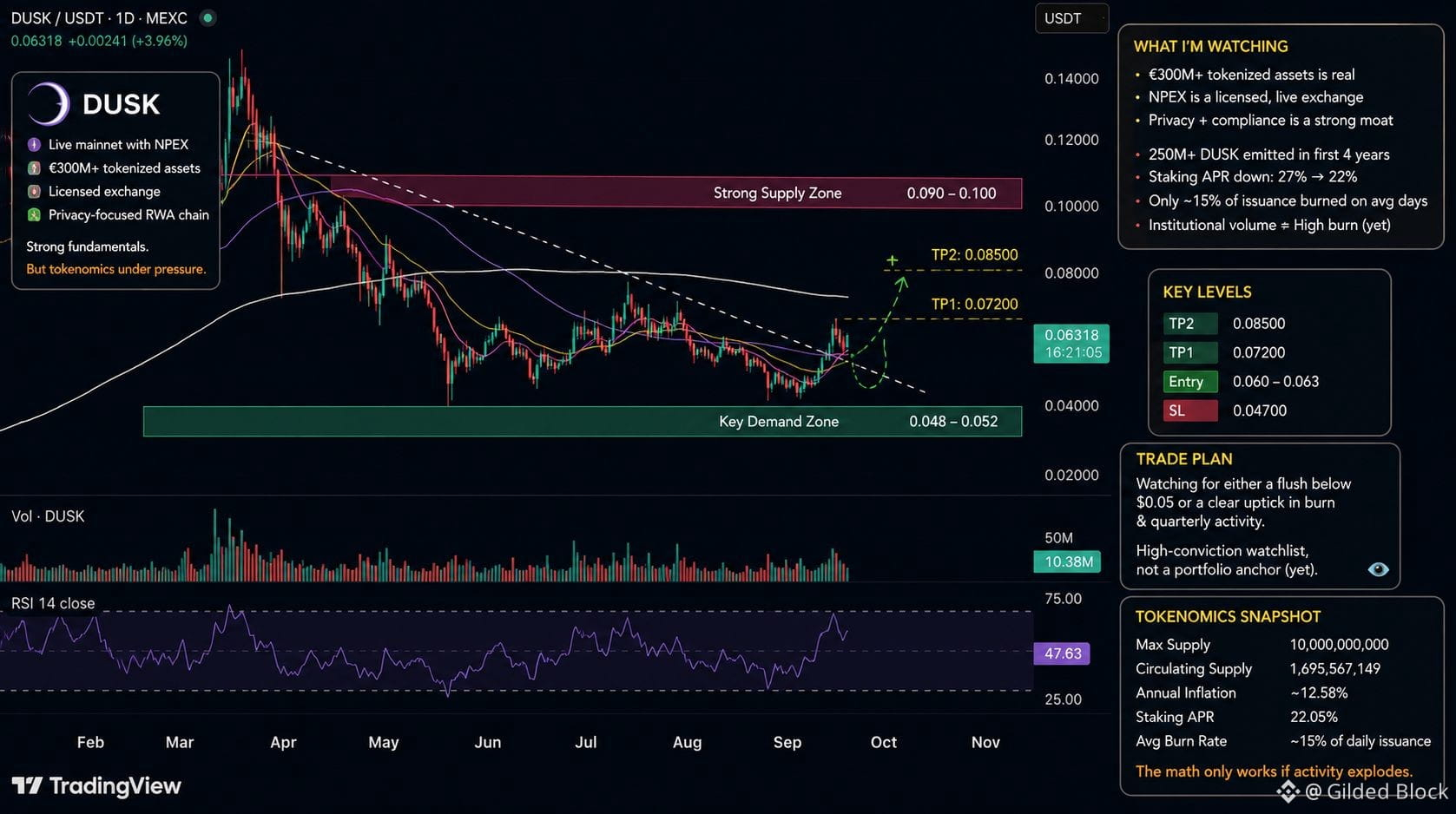The width and height of the screenshot is (1456, 814).
Task: Click the Annual Inflation value ~12.58%
Action: (x=1319, y=693)
